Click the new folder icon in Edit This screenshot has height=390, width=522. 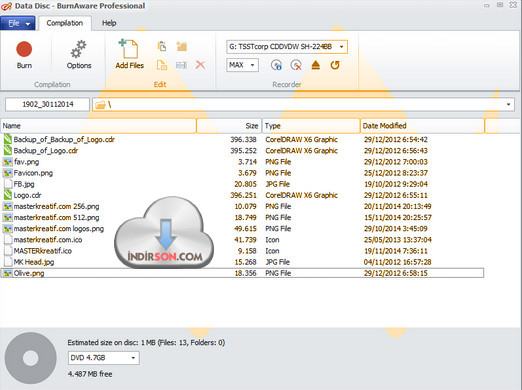coord(182,46)
